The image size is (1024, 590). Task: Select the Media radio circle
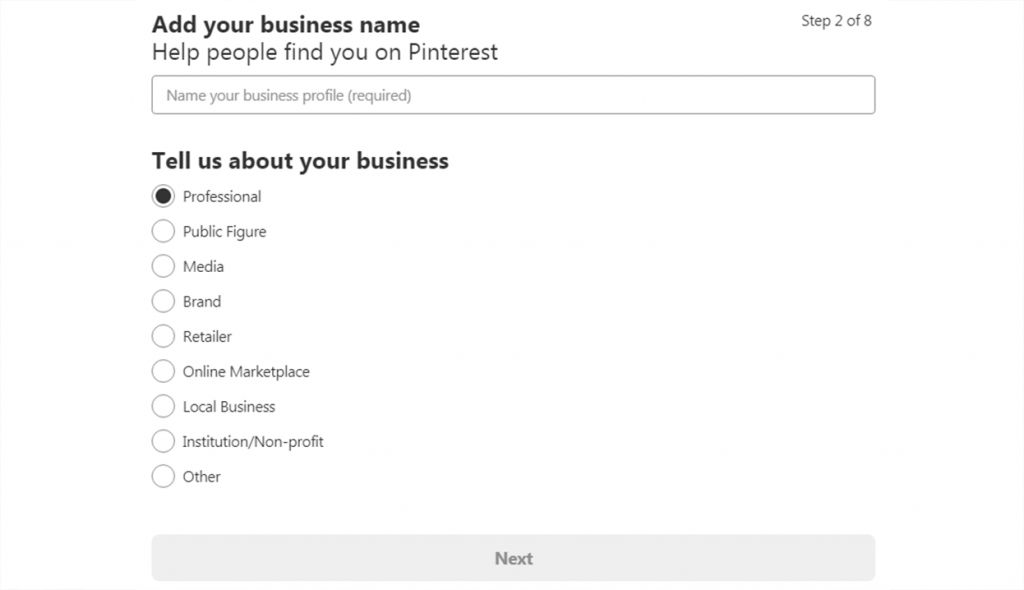tap(163, 266)
